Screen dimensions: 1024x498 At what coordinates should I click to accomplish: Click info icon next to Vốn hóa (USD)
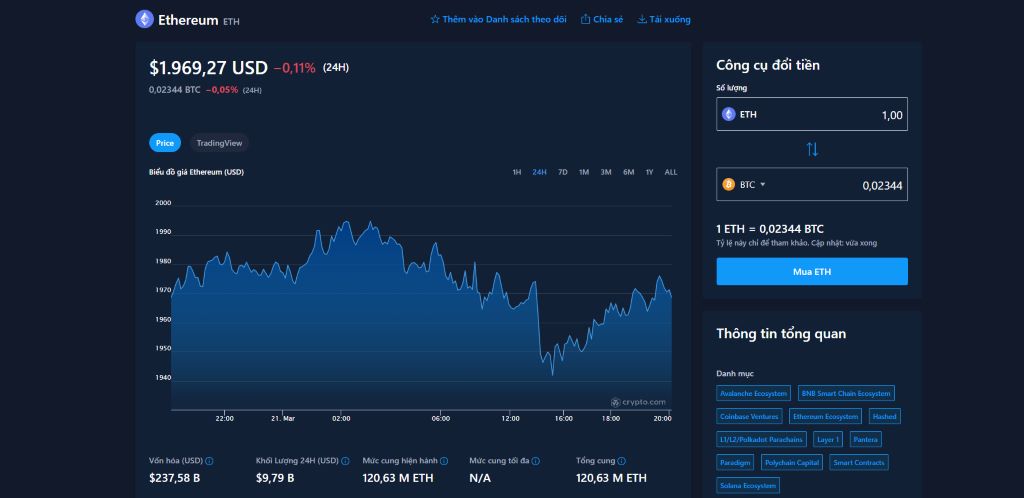click(x=209, y=461)
